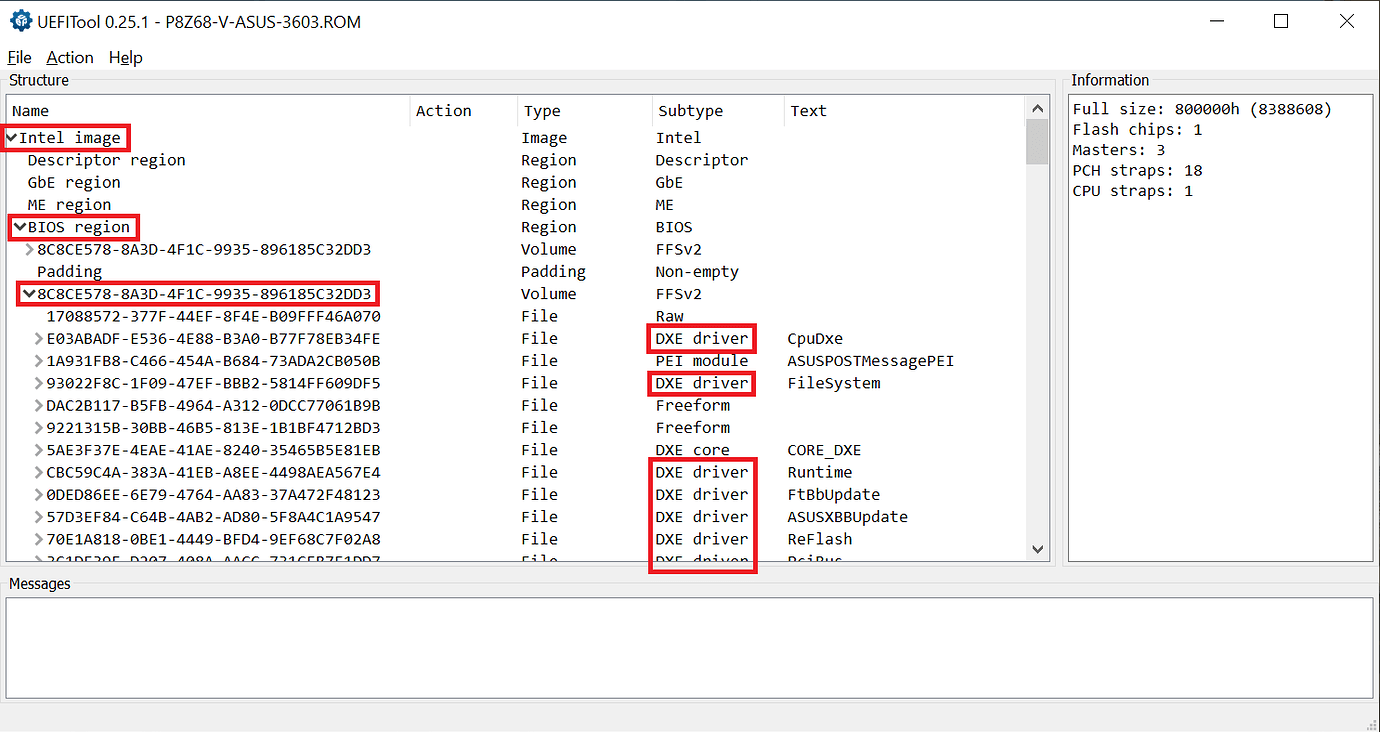Select the ReFlash DXE driver row
The height and width of the screenshot is (732, 1380).
(200, 538)
